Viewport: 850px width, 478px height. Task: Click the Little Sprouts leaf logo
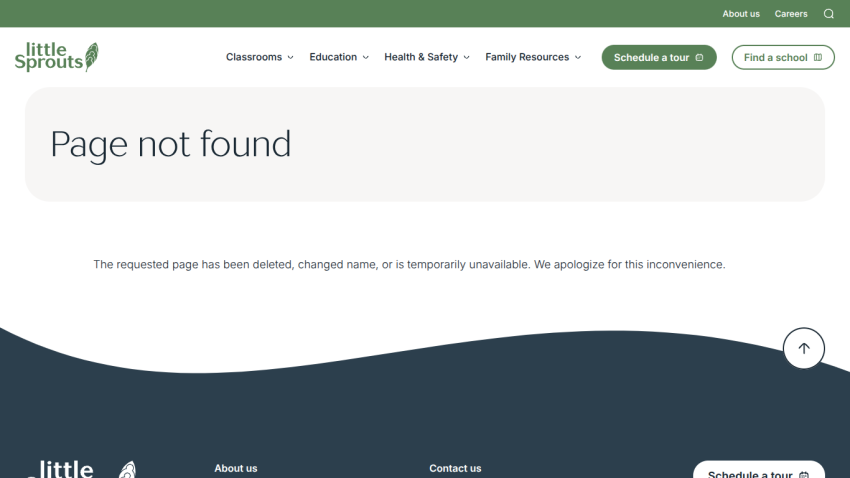(x=56, y=57)
